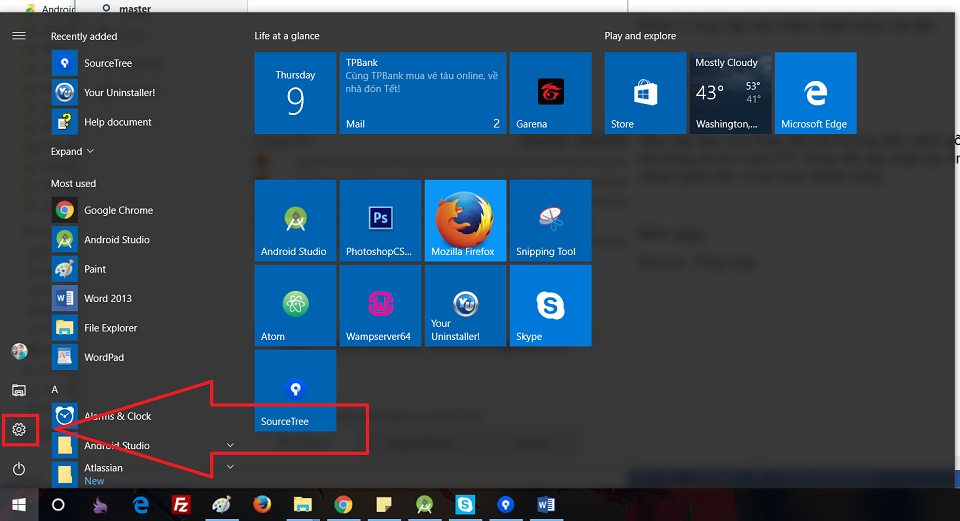Image resolution: width=960 pixels, height=521 pixels.
Task: Expand the Atlassian folder chevron
Action: [230, 467]
